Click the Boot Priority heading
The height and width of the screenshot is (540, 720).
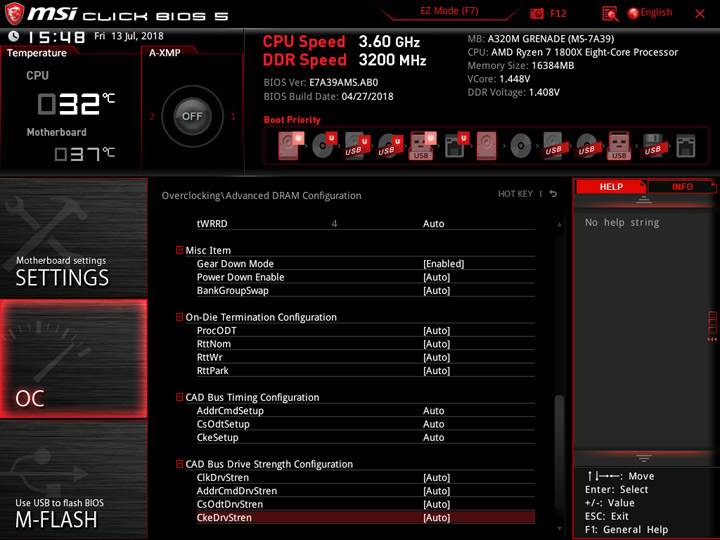(292, 120)
